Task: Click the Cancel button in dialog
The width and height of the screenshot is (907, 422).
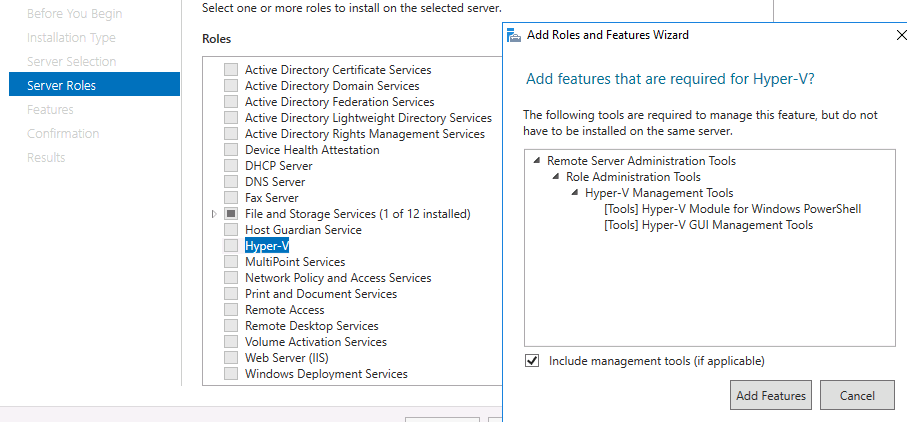Action: tap(857, 395)
